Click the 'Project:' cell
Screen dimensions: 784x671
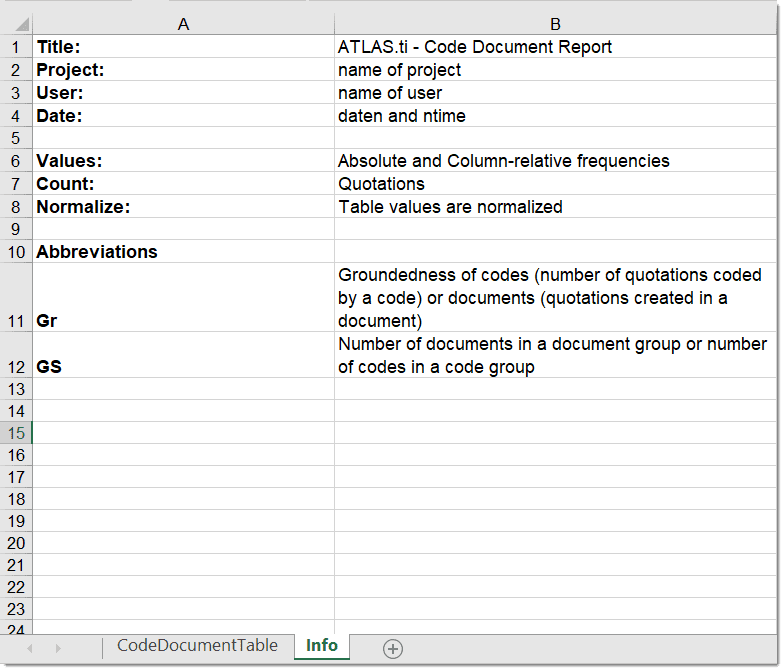pyautogui.click(x=183, y=70)
